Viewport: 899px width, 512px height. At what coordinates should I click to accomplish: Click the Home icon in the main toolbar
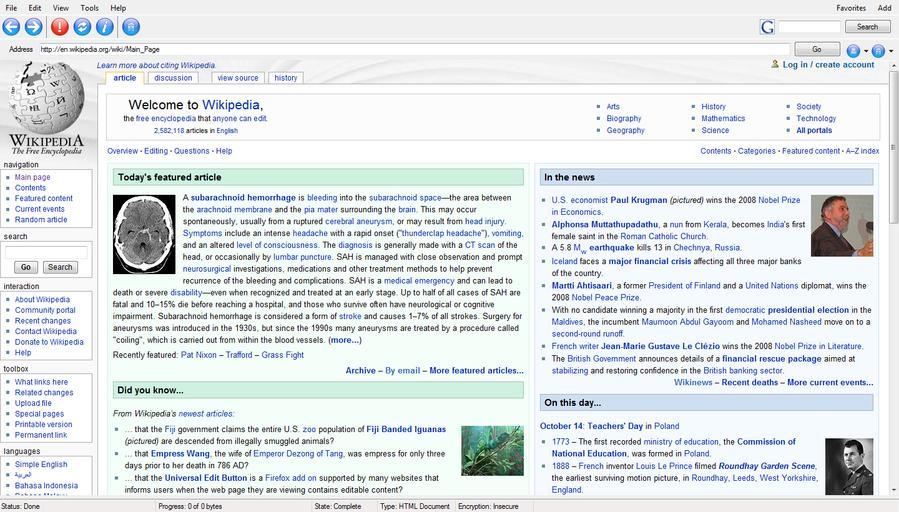[x=130, y=27]
